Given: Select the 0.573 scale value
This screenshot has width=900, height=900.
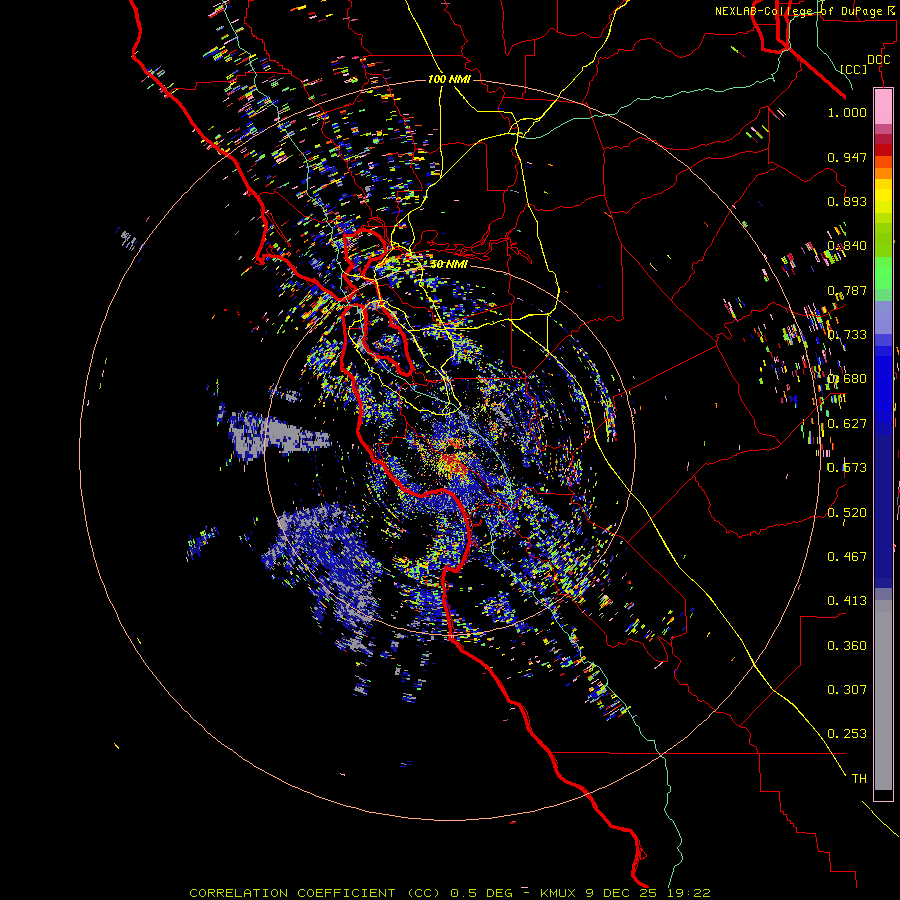Looking at the screenshot, I should [847, 468].
